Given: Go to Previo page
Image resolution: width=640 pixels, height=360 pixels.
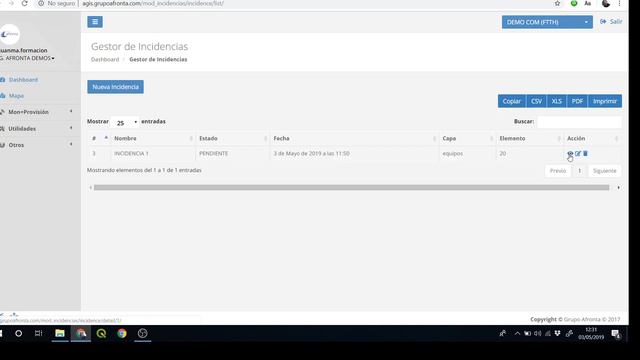Looking at the screenshot, I should tap(558, 171).
